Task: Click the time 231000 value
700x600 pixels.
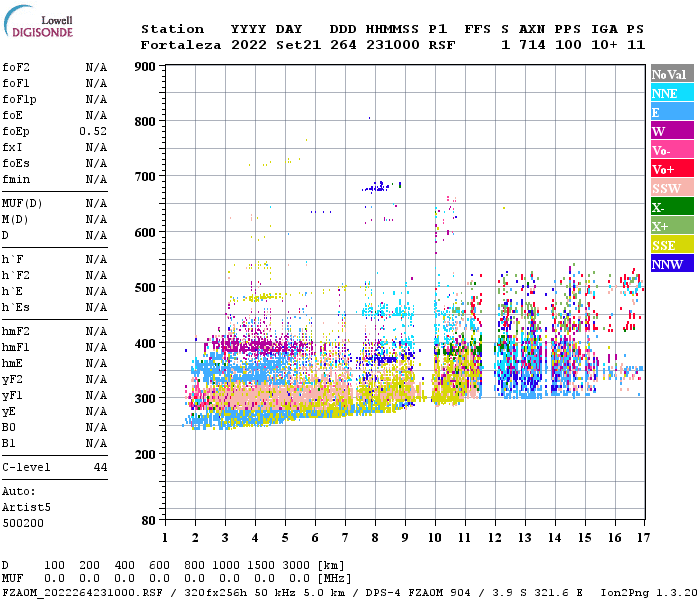Action: click(x=393, y=45)
